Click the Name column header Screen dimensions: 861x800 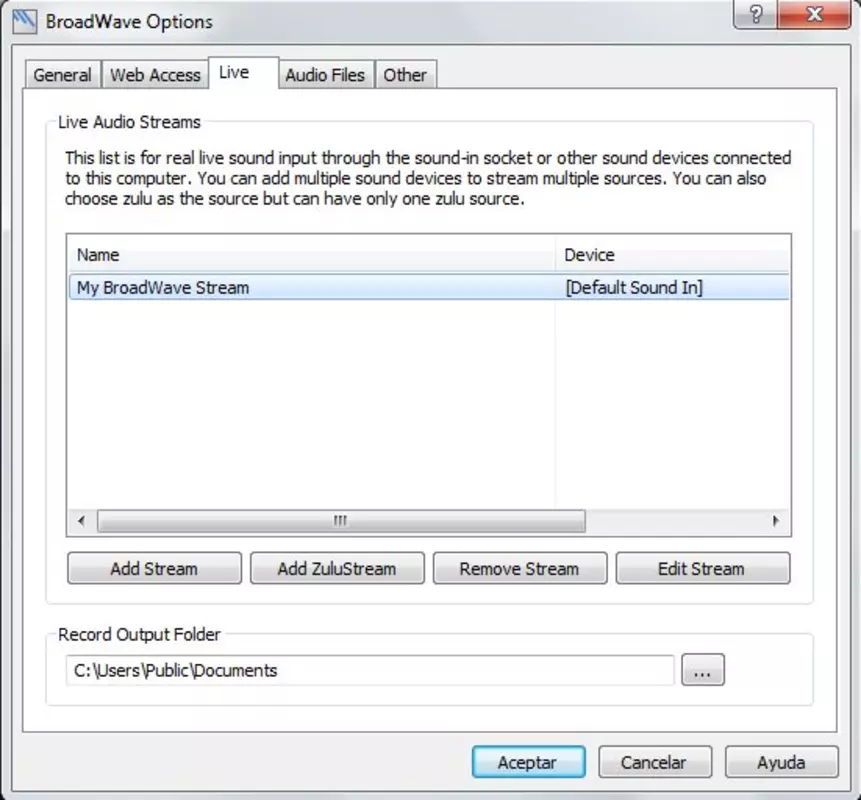click(x=311, y=255)
